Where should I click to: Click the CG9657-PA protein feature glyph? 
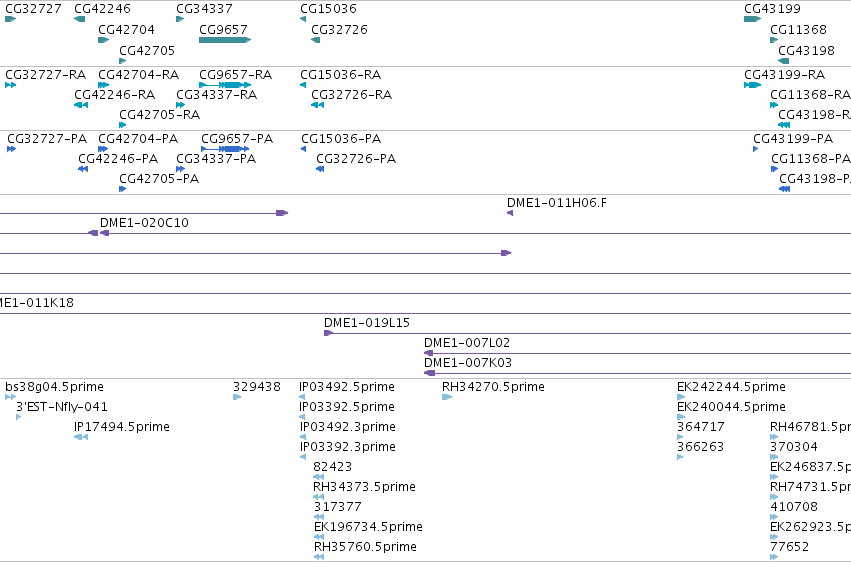225,149
